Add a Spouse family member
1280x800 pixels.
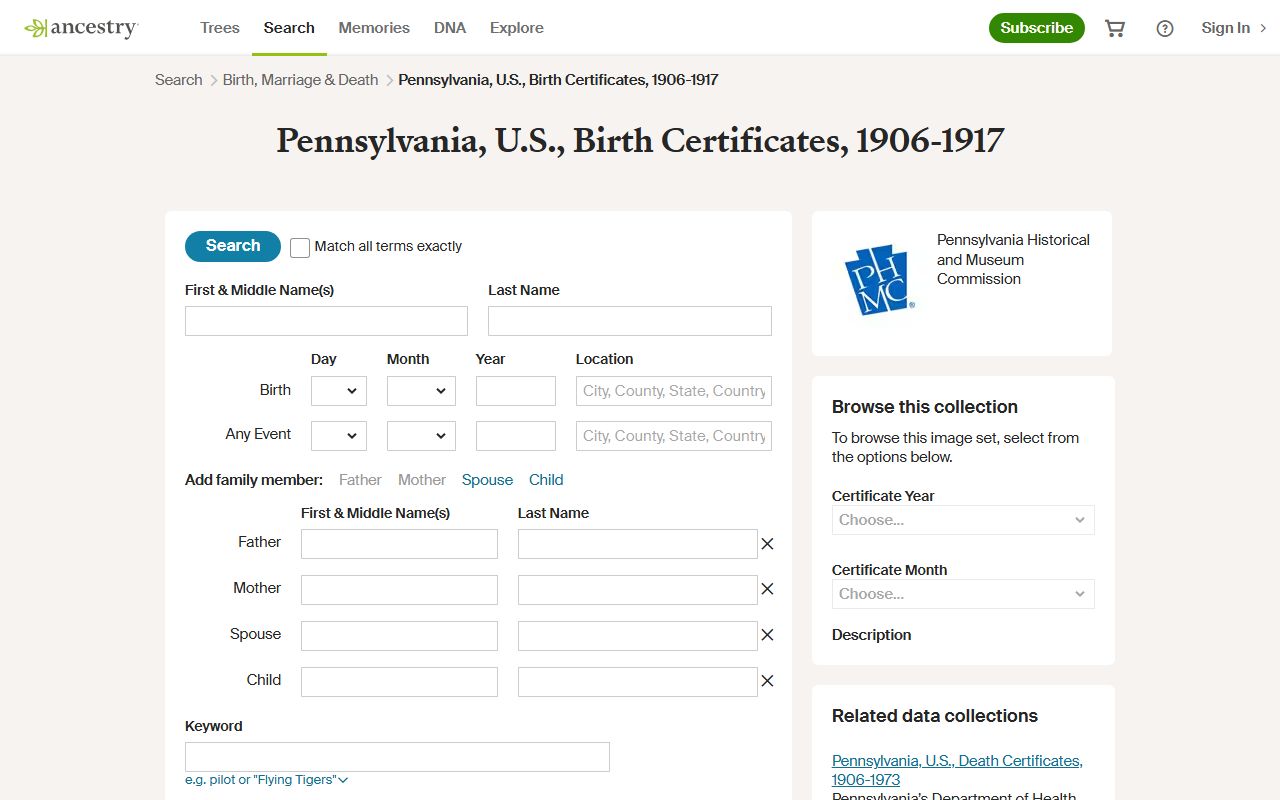(x=487, y=480)
